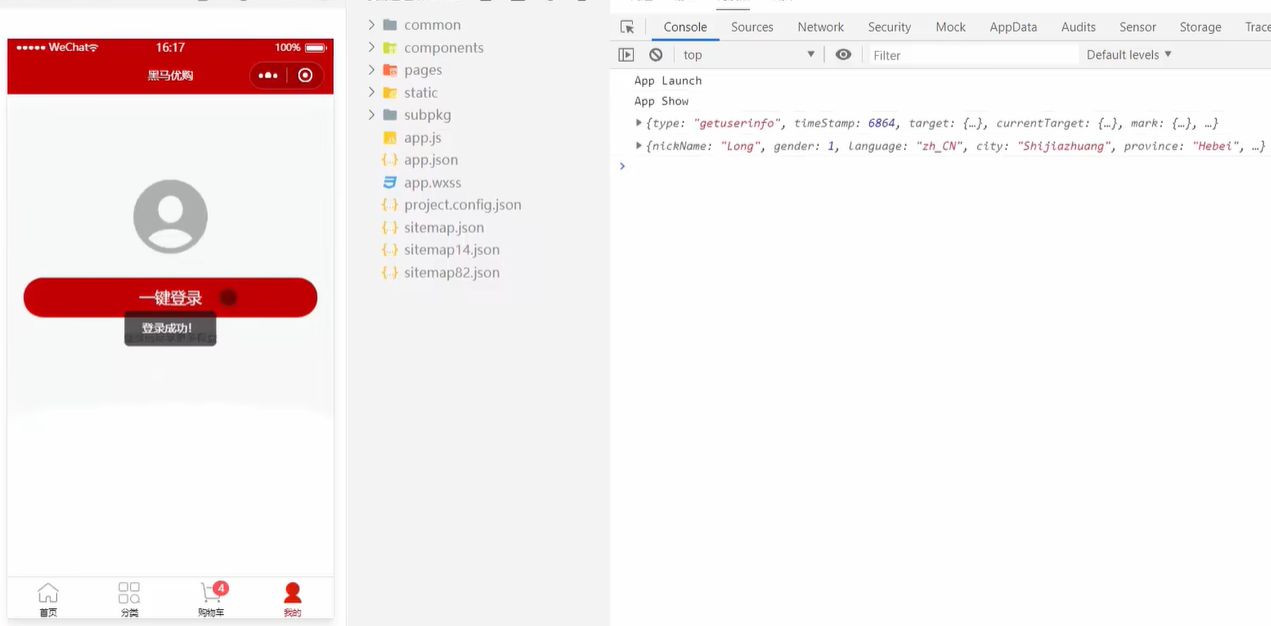Select the static folder icon
The image size is (1271, 626).
tap(390, 92)
